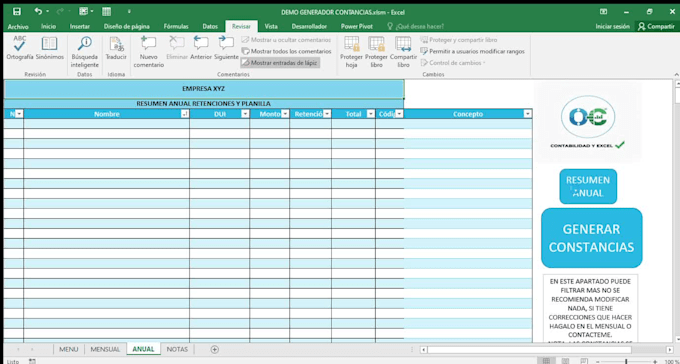The width and height of the screenshot is (680, 364).
Task: Switch to Diseño de página tab
Action: (x=127, y=26)
